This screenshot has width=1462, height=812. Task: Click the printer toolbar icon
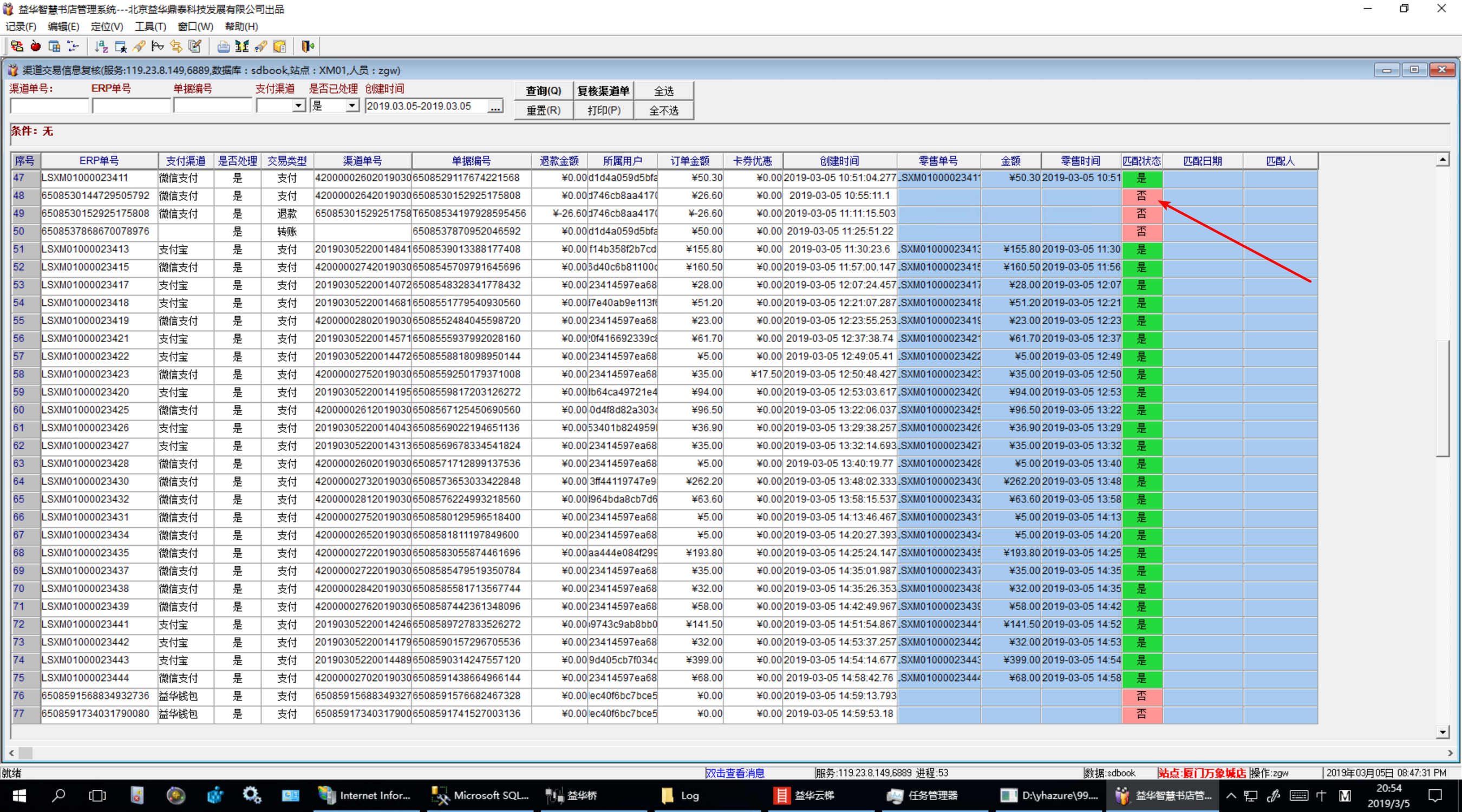(223, 47)
